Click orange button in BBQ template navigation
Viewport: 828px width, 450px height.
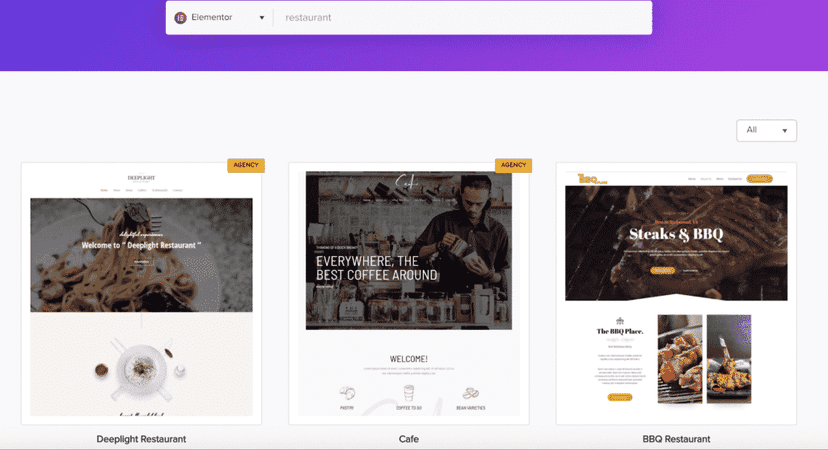tap(760, 179)
